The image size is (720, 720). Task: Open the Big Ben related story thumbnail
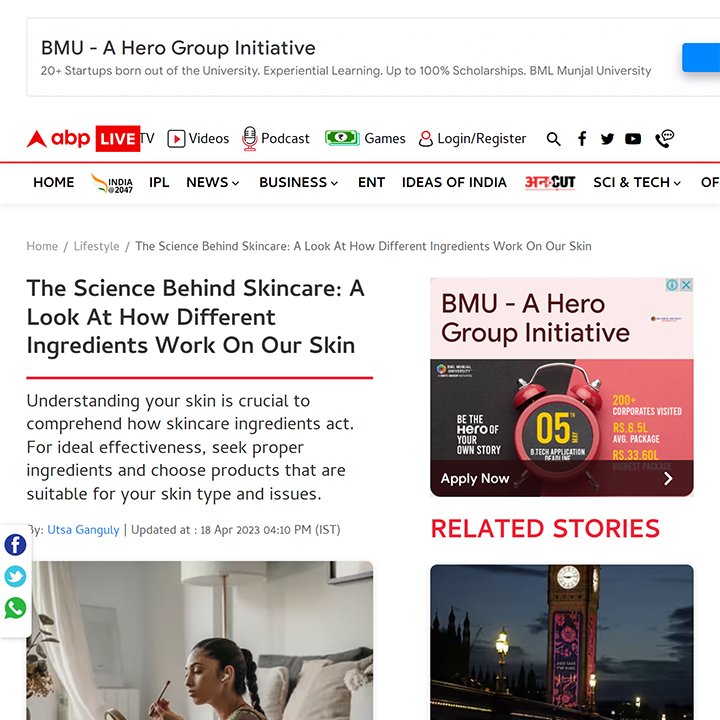(562, 642)
